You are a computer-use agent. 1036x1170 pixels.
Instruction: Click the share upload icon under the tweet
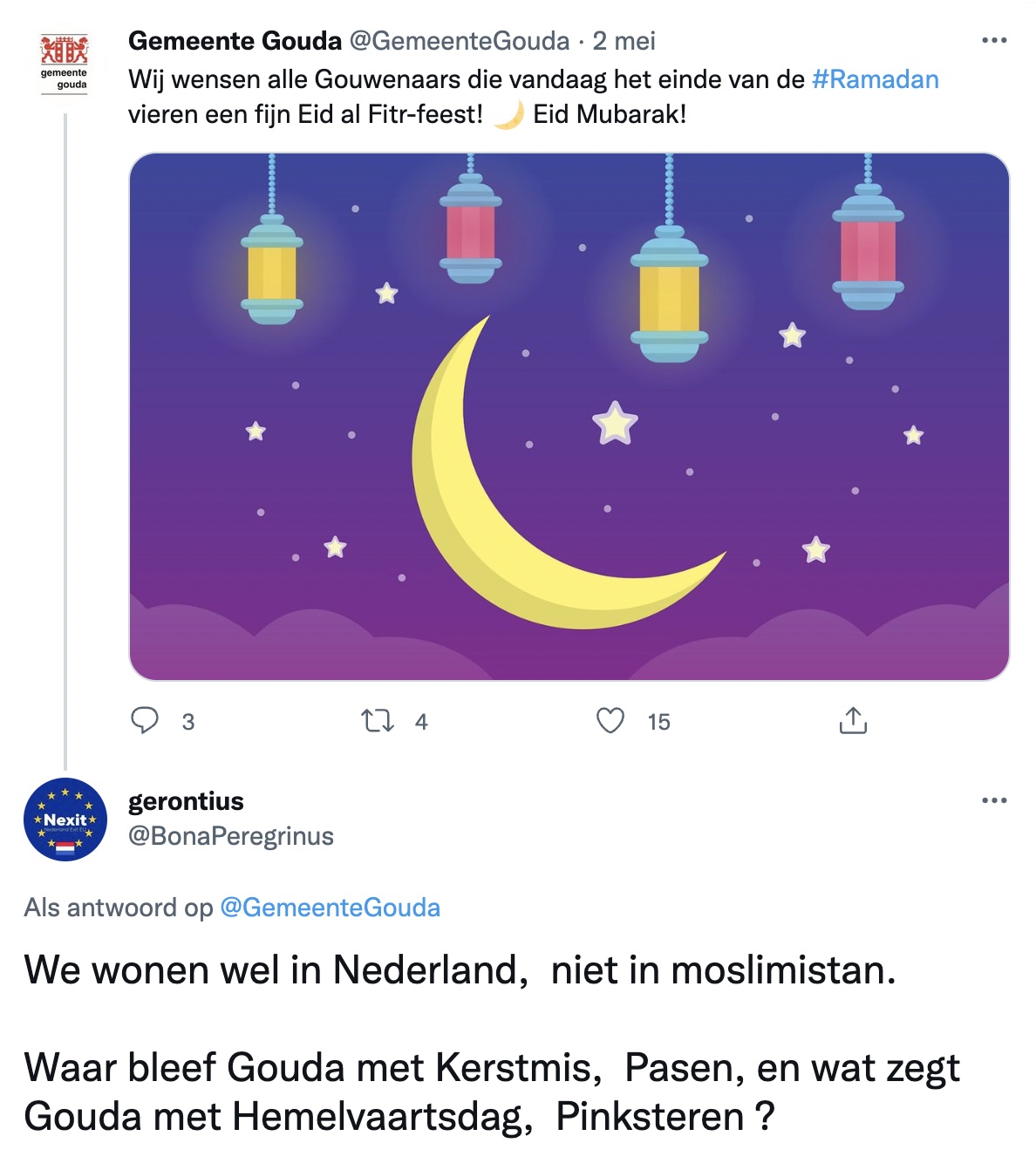852,721
